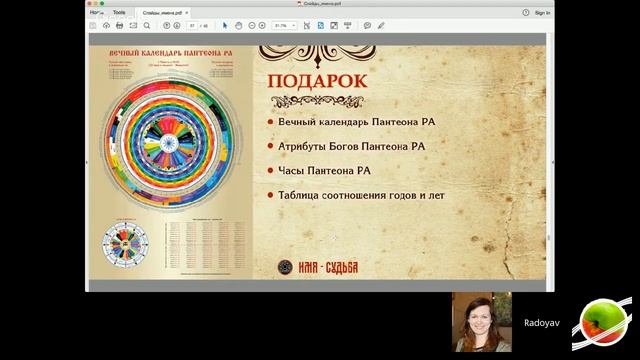Image resolution: width=640 pixels, height=360 pixels.
Task: Click the Read mode toolbar icon
Action: click(x=348, y=25)
